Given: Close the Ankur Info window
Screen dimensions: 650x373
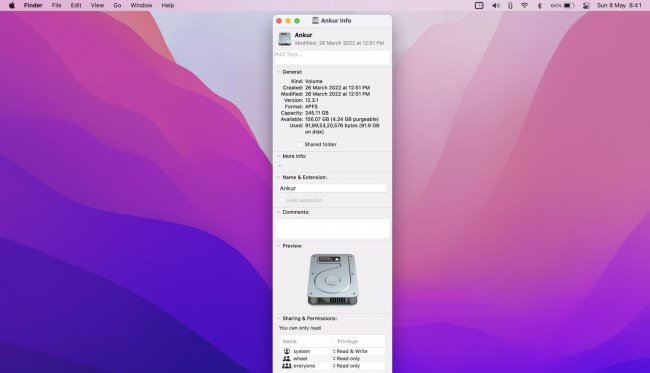Looking at the screenshot, I should click(279, 21).
